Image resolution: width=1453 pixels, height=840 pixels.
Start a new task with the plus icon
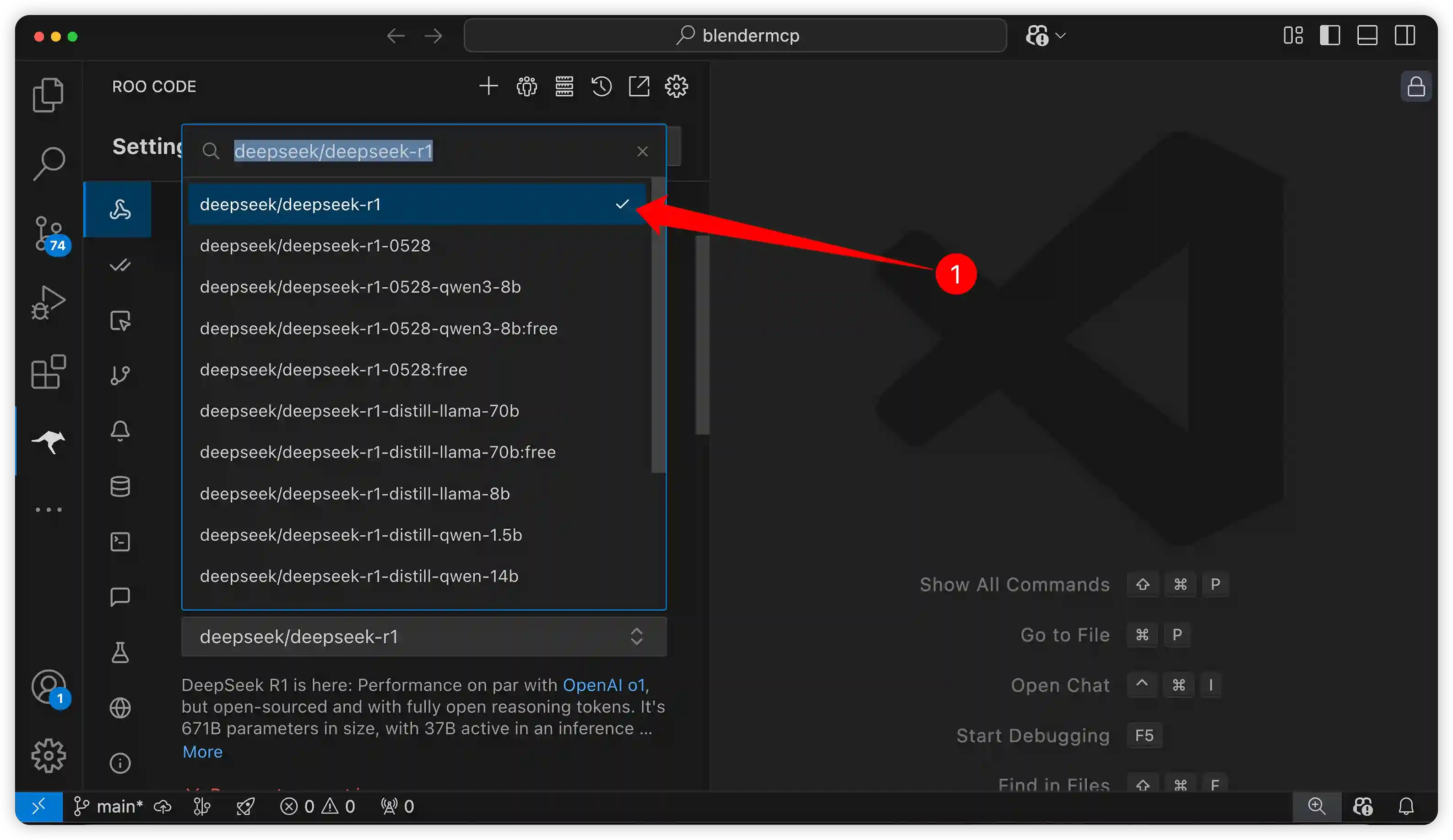(489, 86)
